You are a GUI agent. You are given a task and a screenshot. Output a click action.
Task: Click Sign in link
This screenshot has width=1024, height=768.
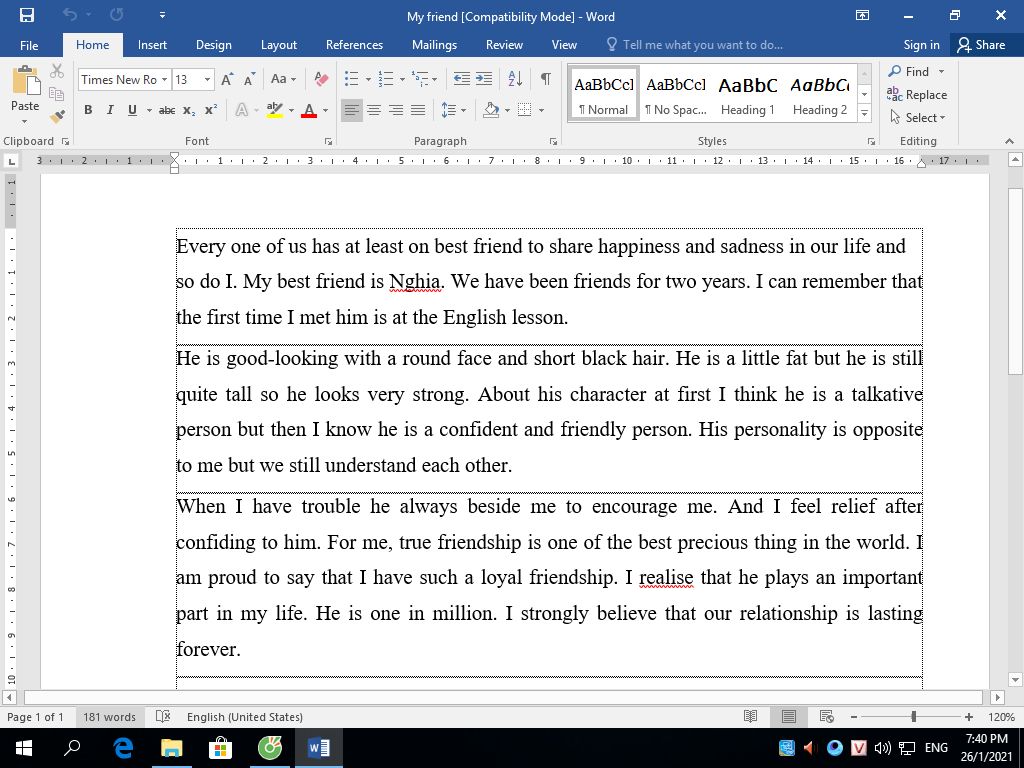click(x=921, y=45)
